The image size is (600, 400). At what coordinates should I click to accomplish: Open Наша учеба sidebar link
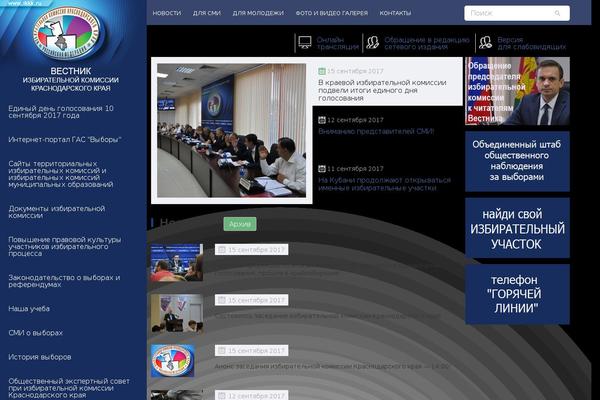click(29, 309)
